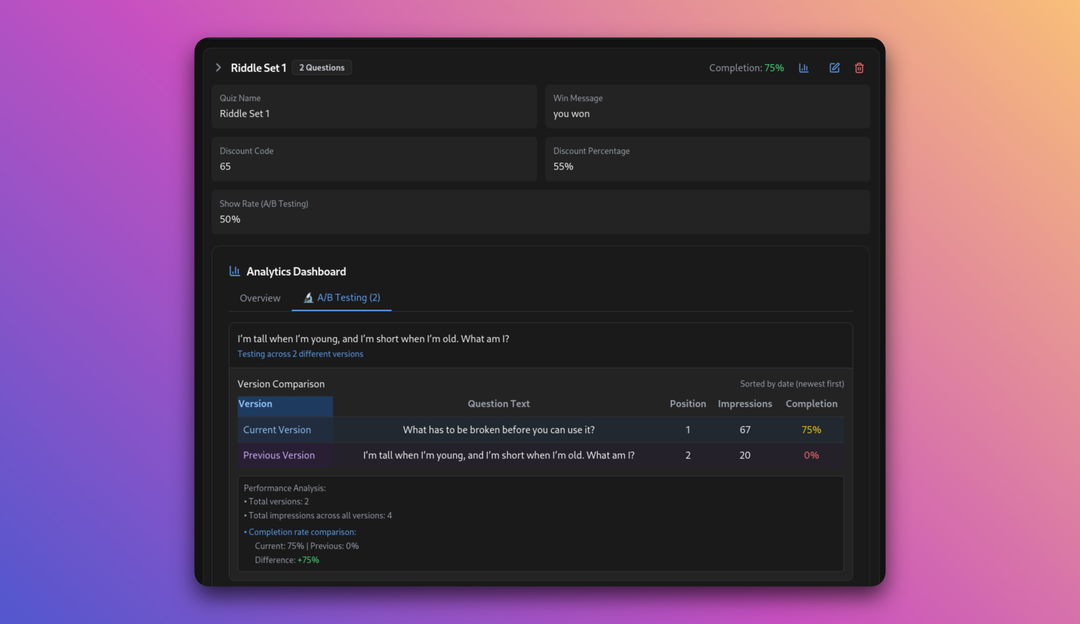Click the Discount Percentage field 55%
The width and height of the screenshot is (1080, 624).
(x=707, y=159)
